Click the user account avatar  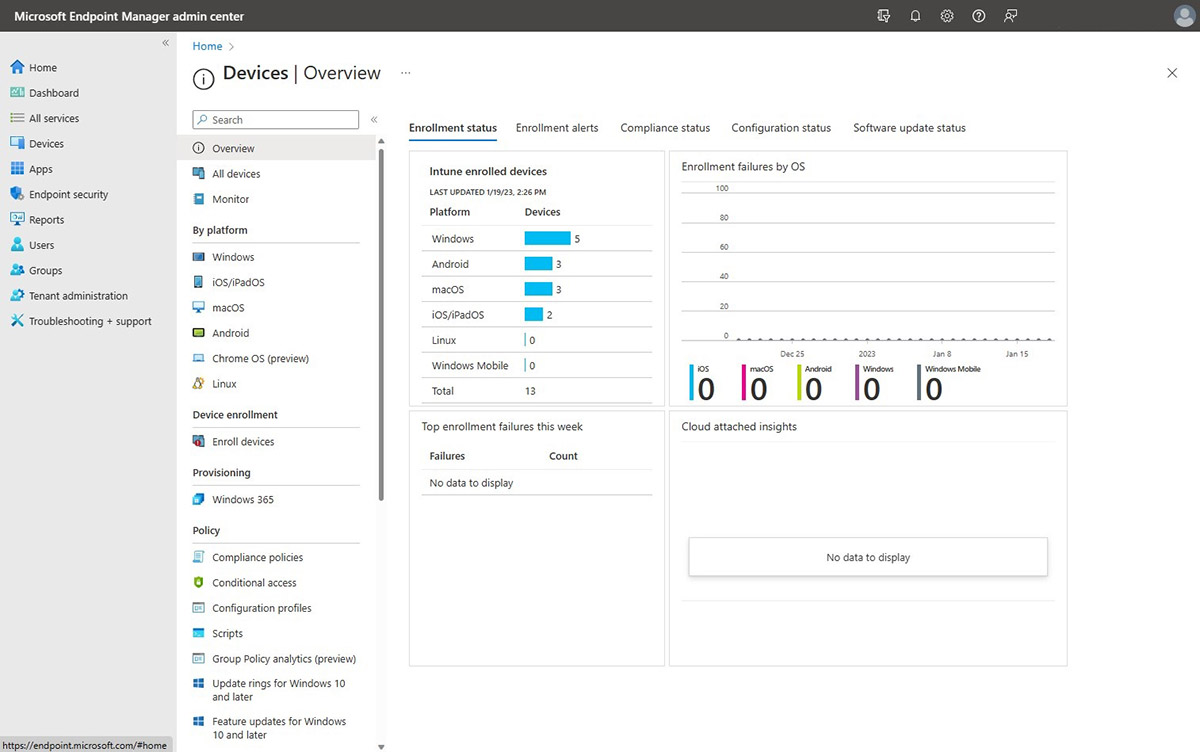1183,16
